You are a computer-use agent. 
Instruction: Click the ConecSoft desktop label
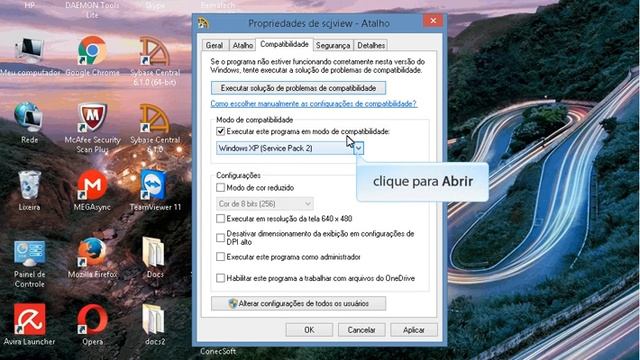coord(218,351)
